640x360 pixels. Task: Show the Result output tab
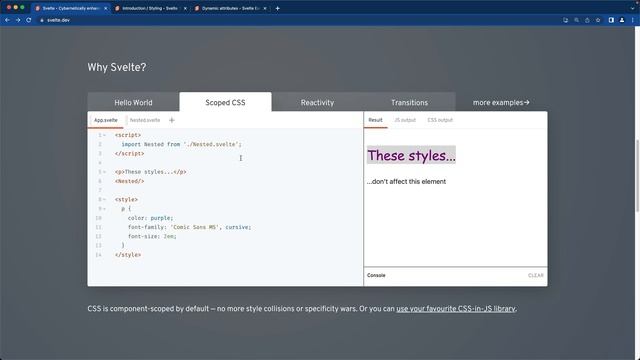376,120
